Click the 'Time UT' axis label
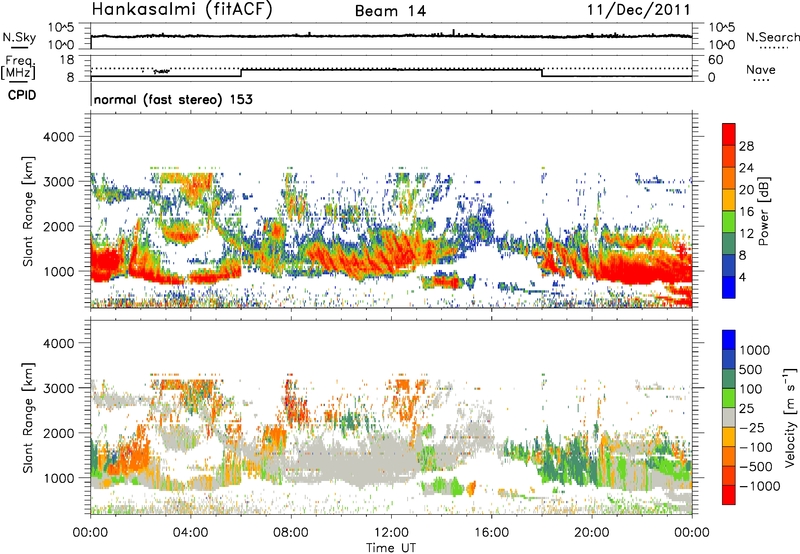Image resolution: width=800 pixels, height=554 pixels. coord(391,548)
